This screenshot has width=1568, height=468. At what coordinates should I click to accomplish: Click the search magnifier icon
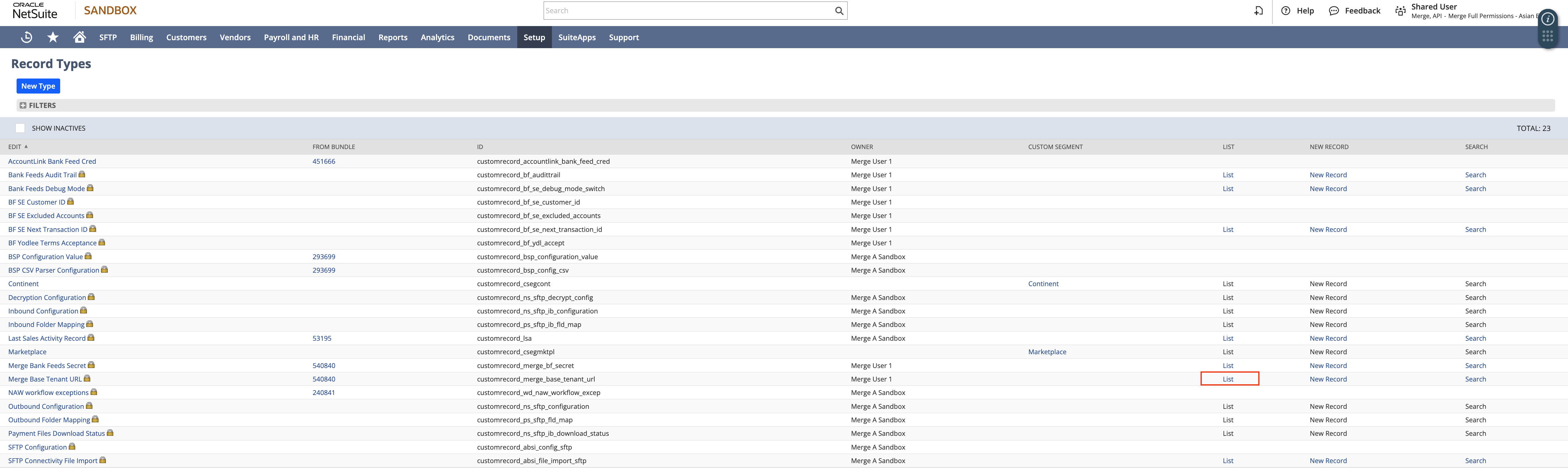839,10
